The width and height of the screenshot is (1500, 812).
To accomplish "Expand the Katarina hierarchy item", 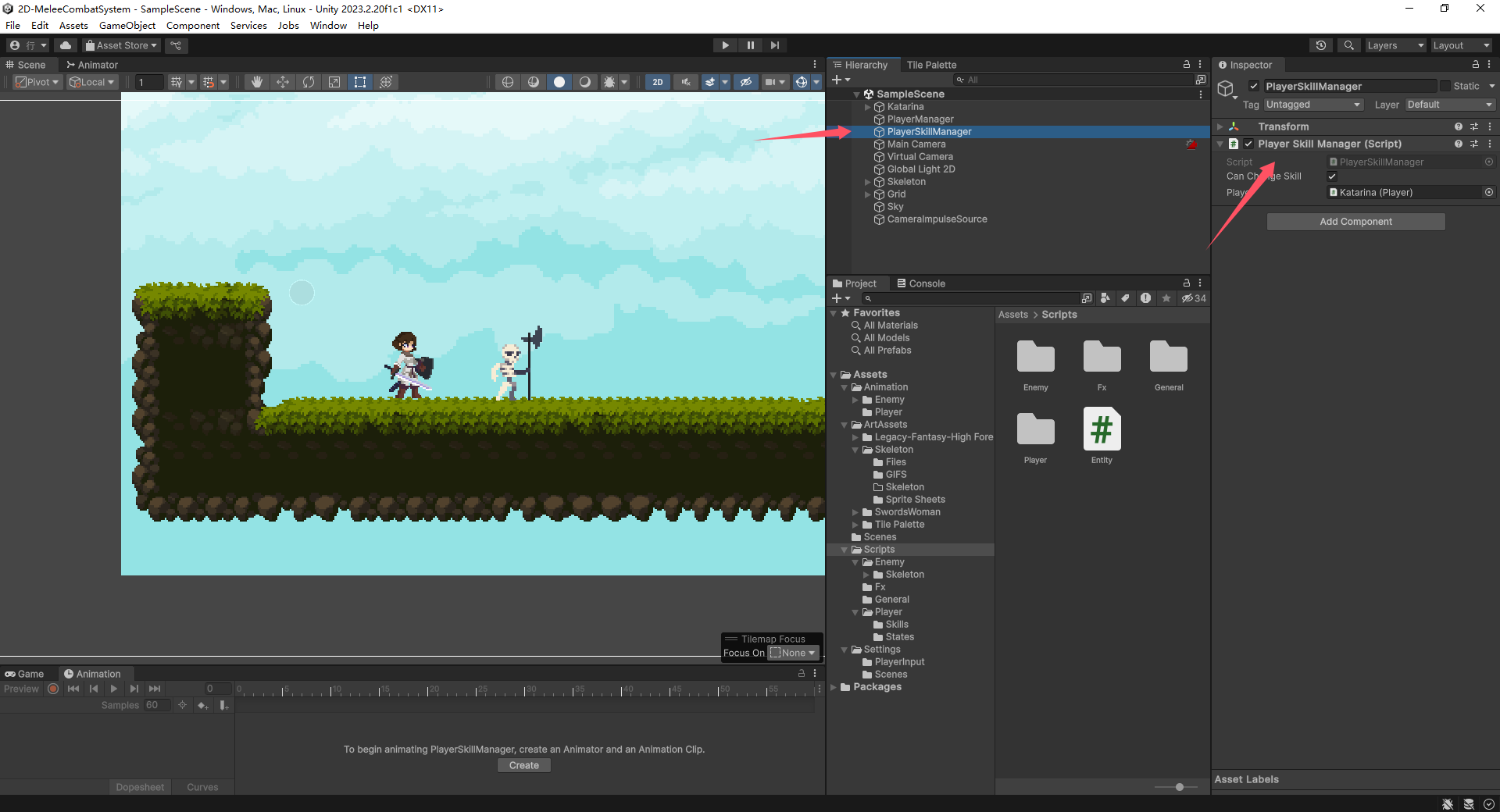I will pos(867,107).
